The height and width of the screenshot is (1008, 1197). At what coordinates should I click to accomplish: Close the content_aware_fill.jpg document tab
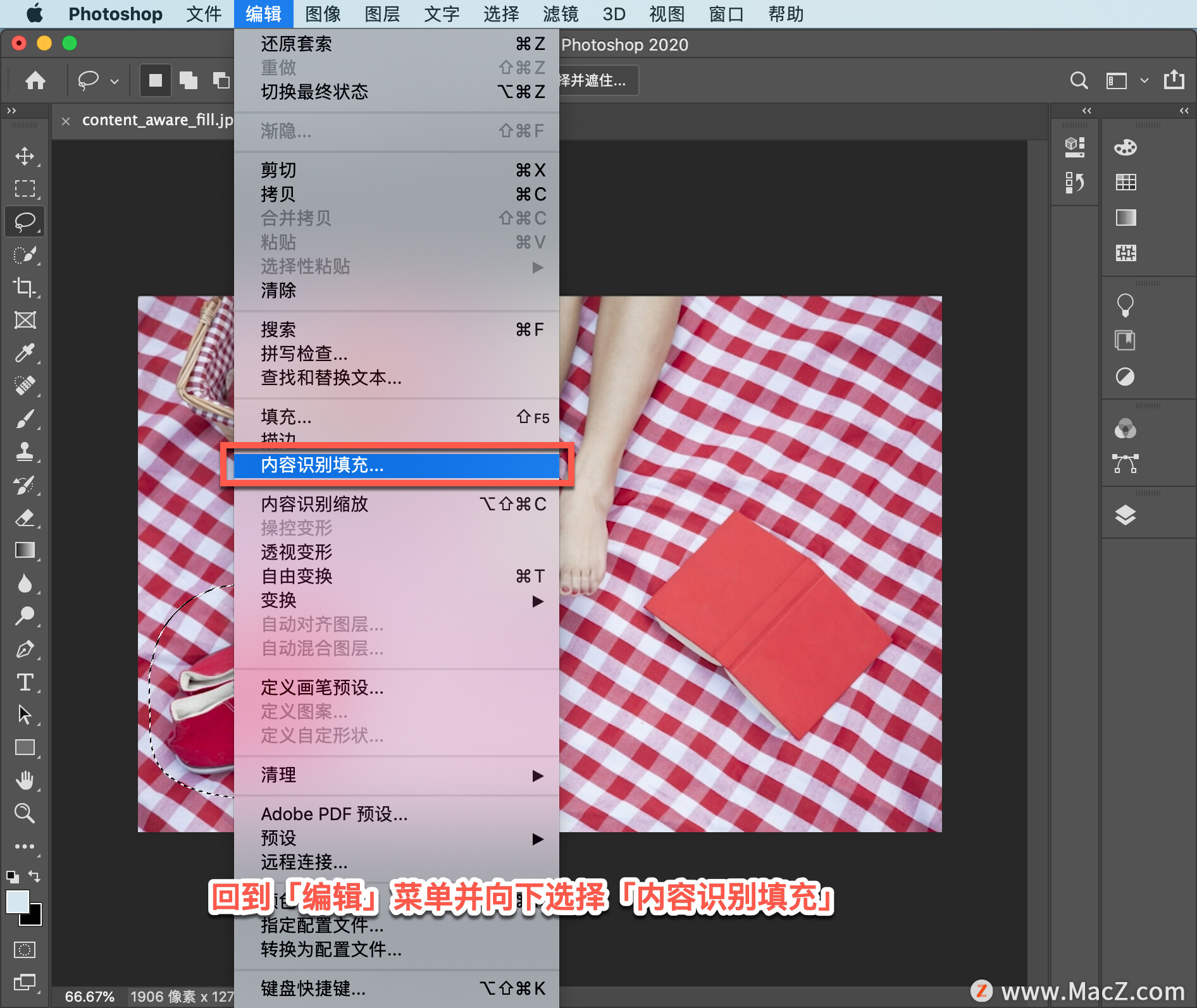66,121
